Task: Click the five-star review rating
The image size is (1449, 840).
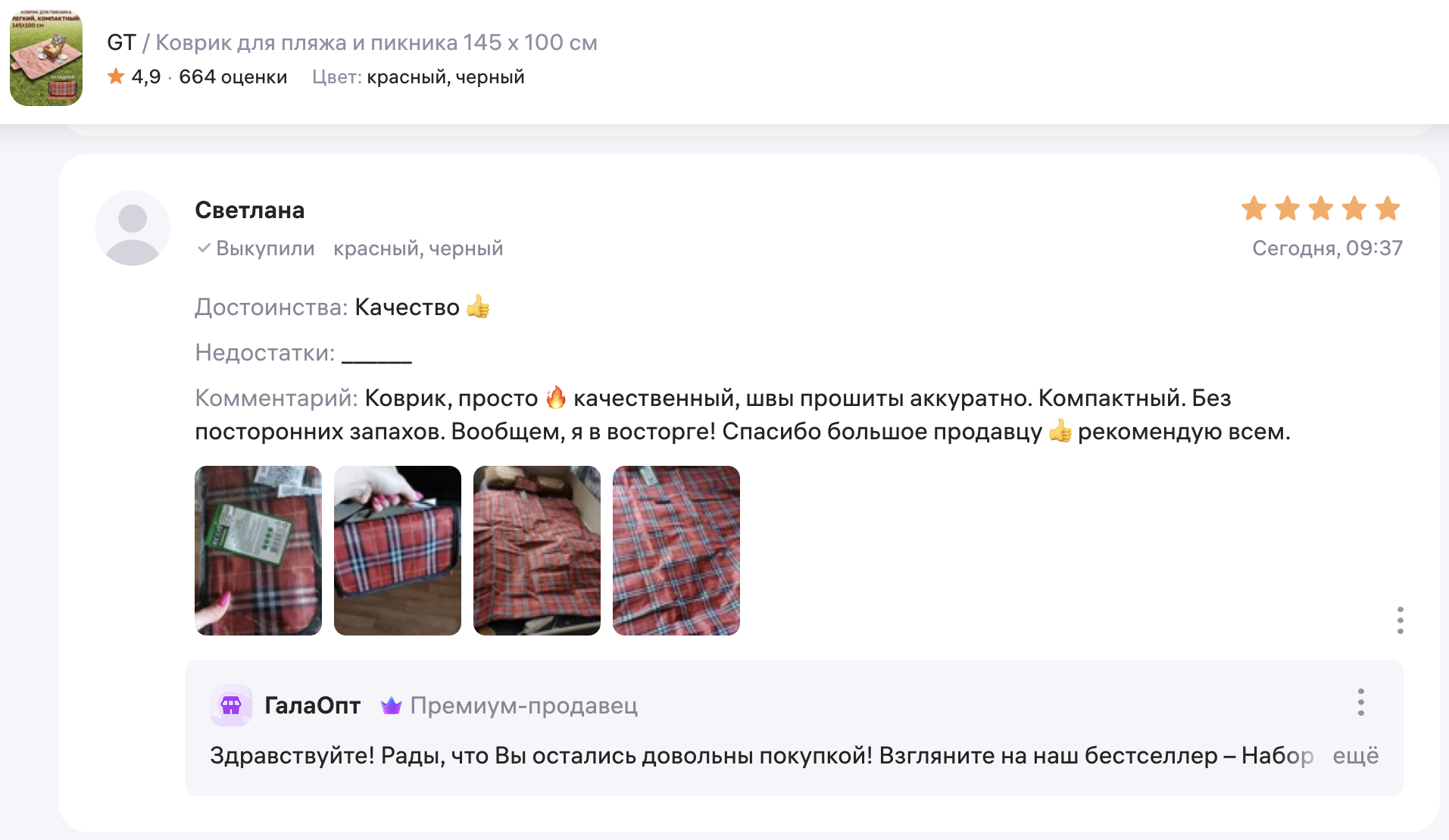Action: pos(1320,208)
